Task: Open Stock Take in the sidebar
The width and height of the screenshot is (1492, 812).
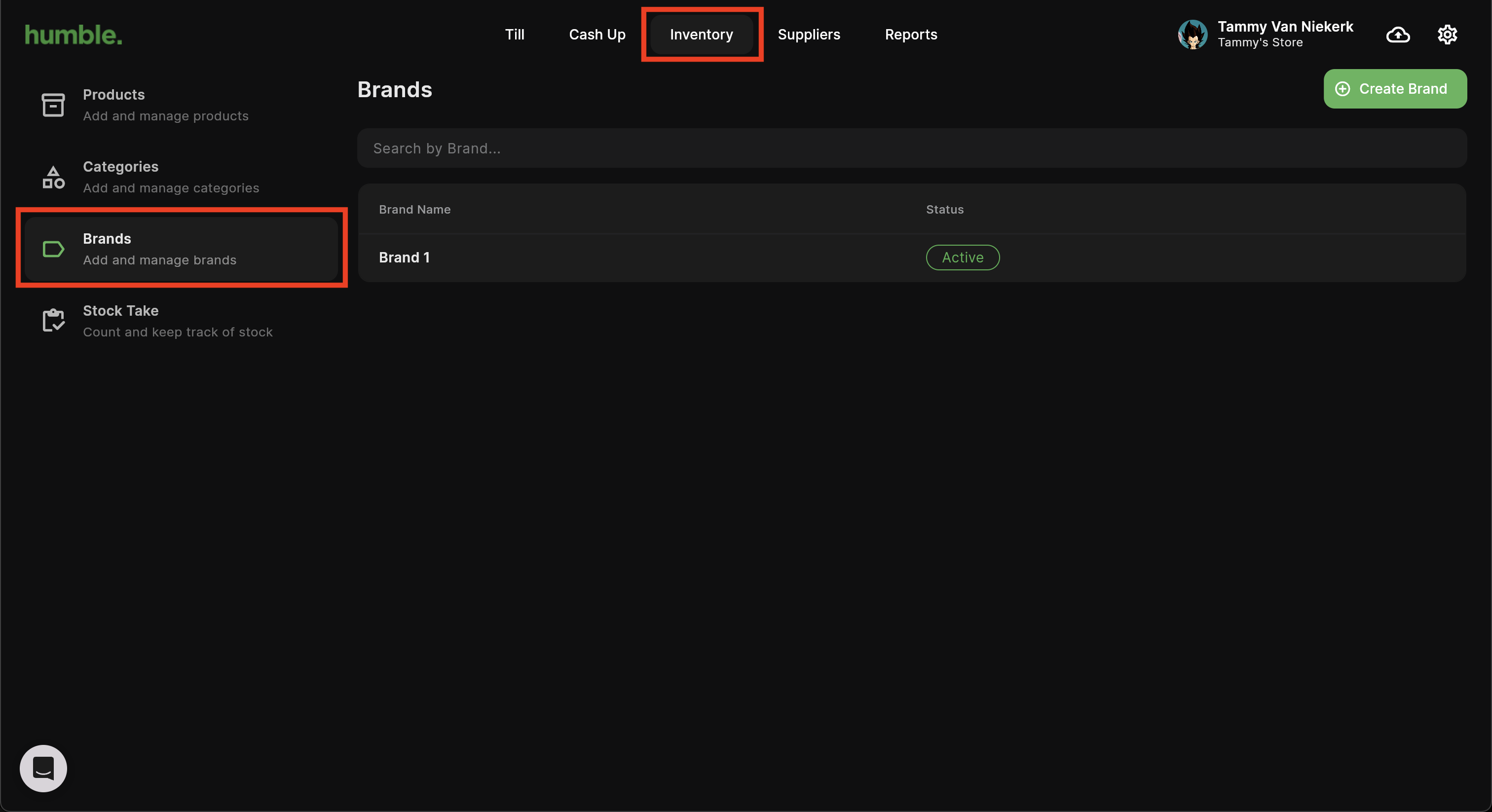Action: 181,321
